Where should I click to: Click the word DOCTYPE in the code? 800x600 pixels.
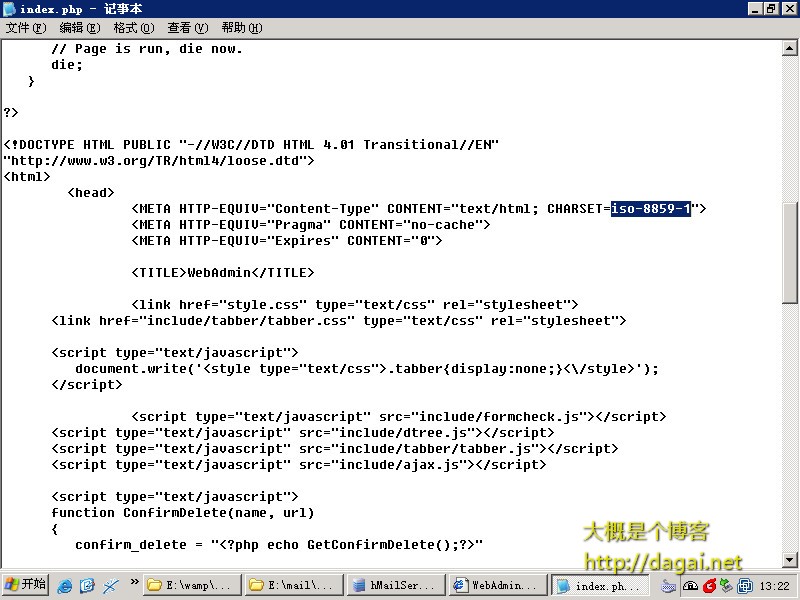(47, 144)
